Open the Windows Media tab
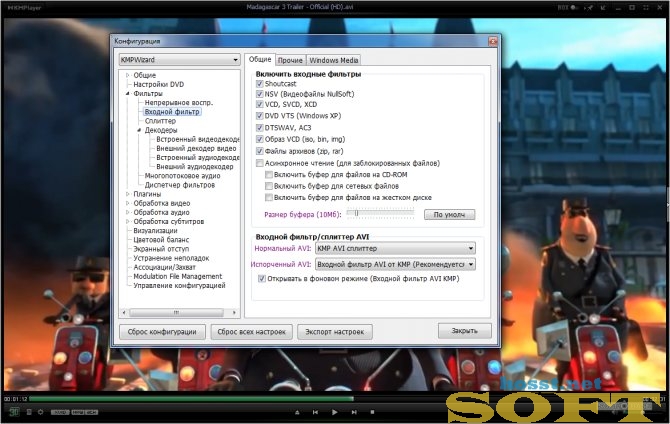 tap(334, 60)
